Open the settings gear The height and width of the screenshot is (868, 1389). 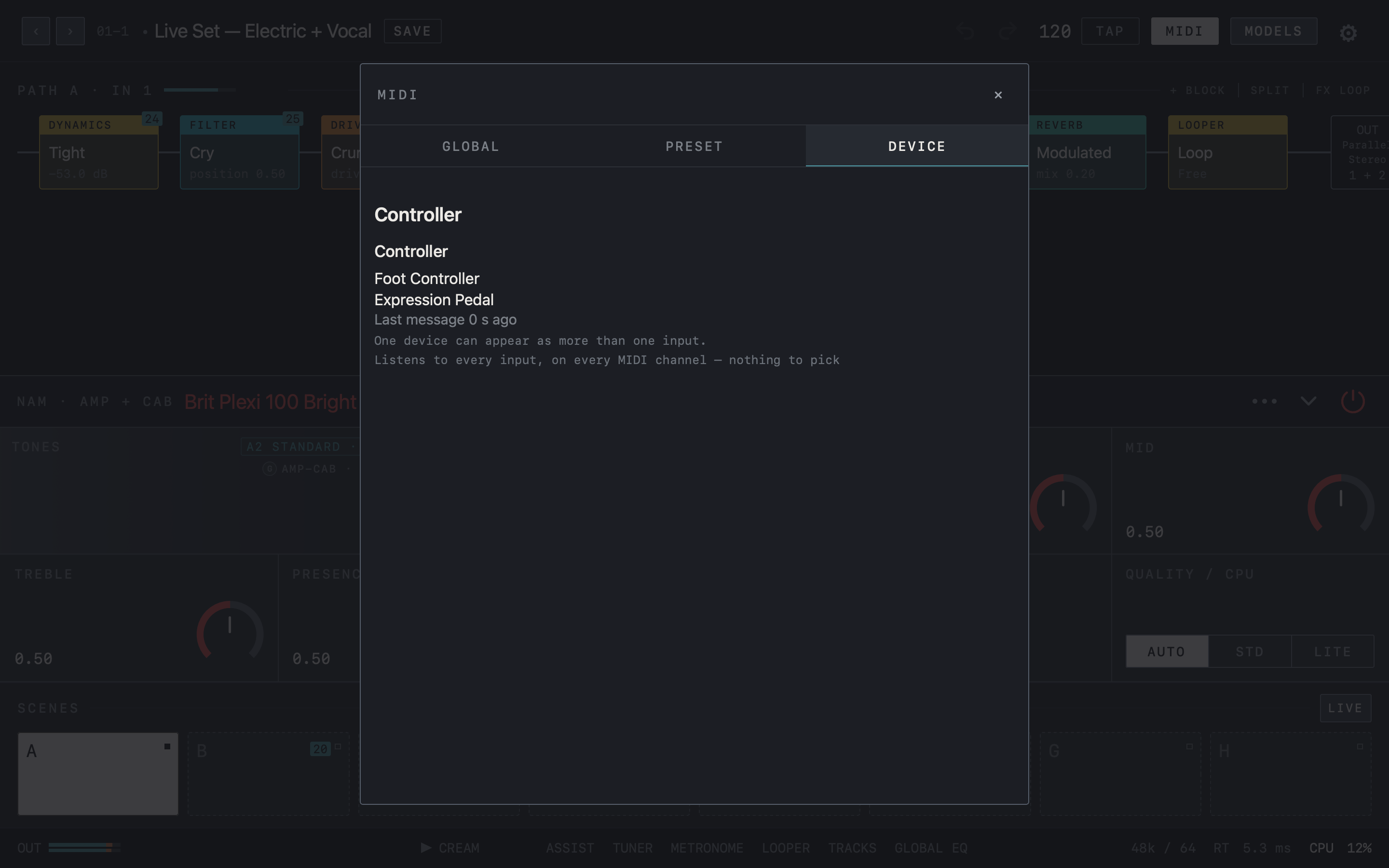1348,33
